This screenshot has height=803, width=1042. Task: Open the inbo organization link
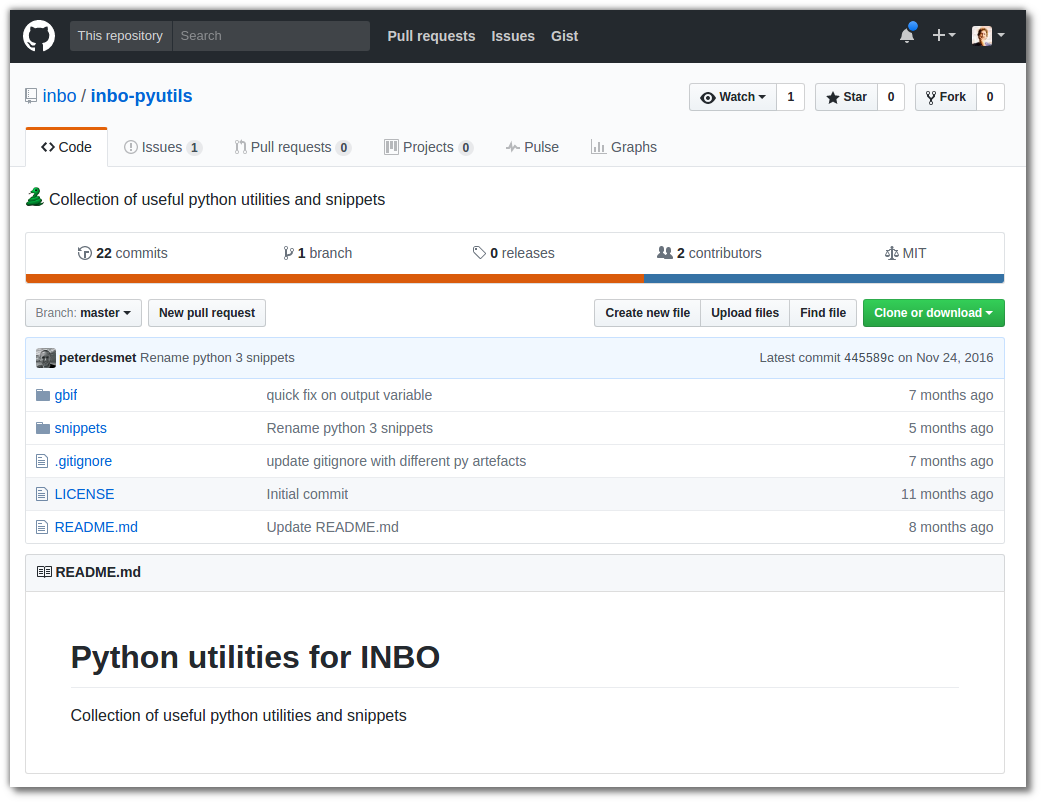point(59,96)
